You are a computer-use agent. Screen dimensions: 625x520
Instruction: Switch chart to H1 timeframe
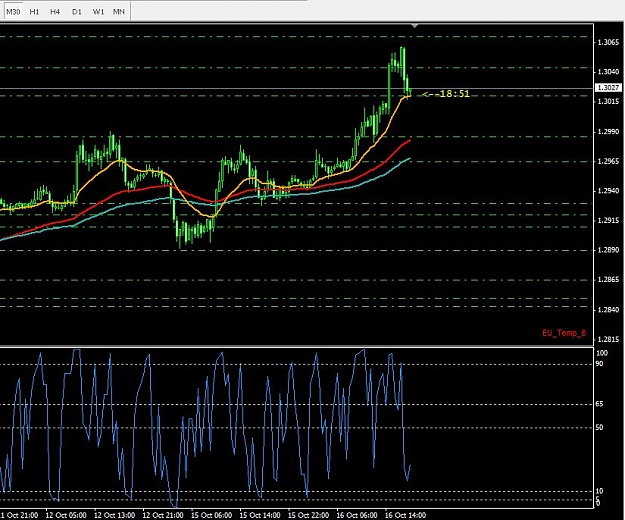click(x=34, y=12)
